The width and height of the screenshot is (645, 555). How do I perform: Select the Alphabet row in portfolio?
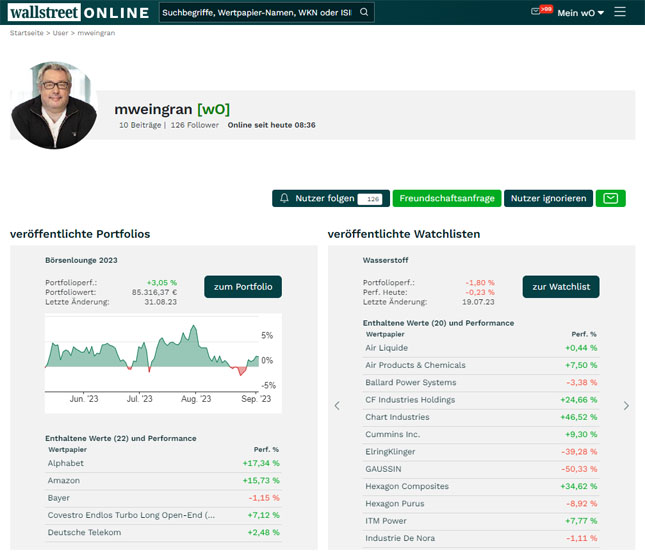point(163,463)
